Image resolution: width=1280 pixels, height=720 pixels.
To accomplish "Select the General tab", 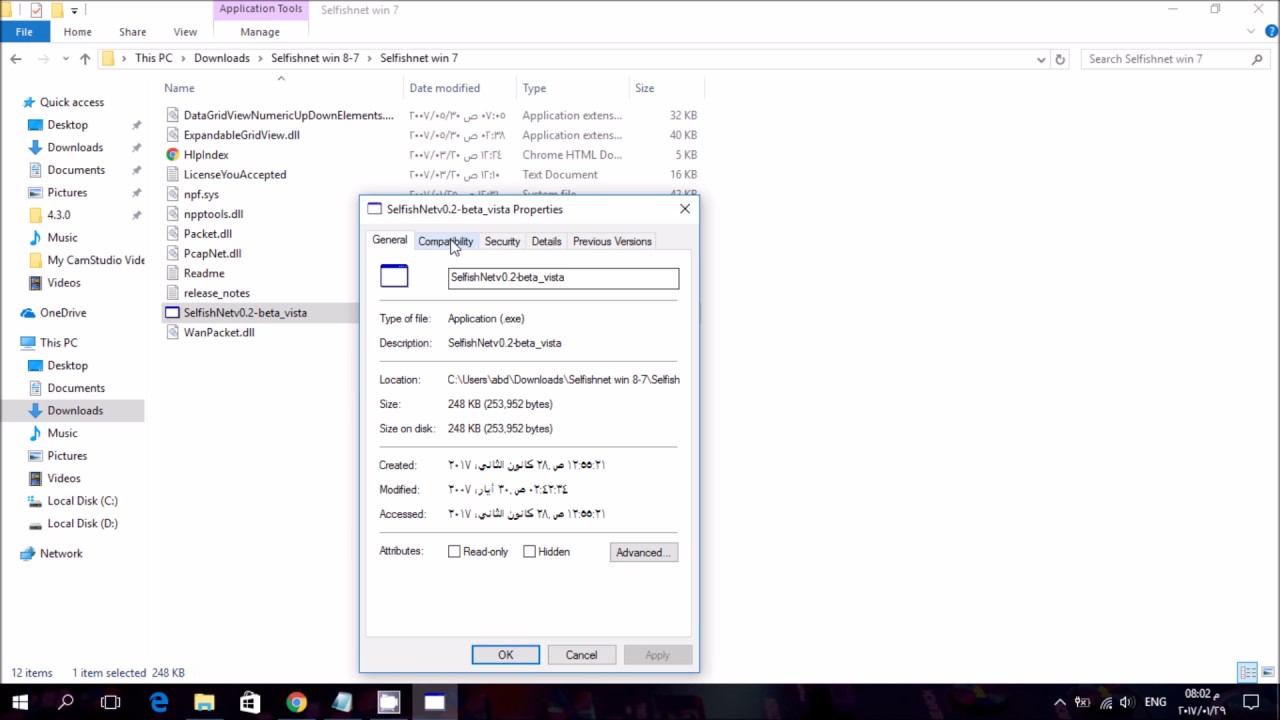I will pos(389,240).
